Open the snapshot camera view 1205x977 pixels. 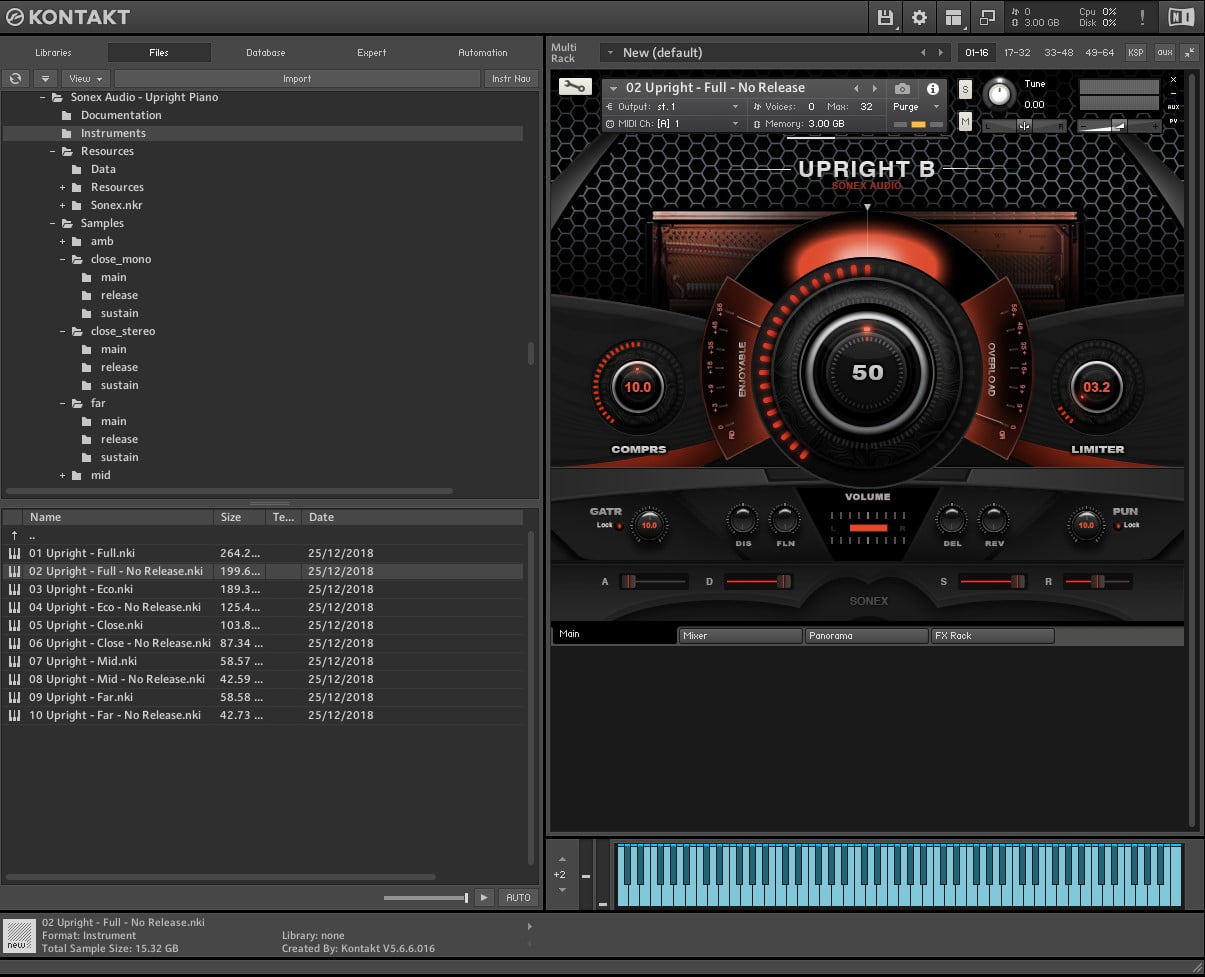(x=902, y=89)
